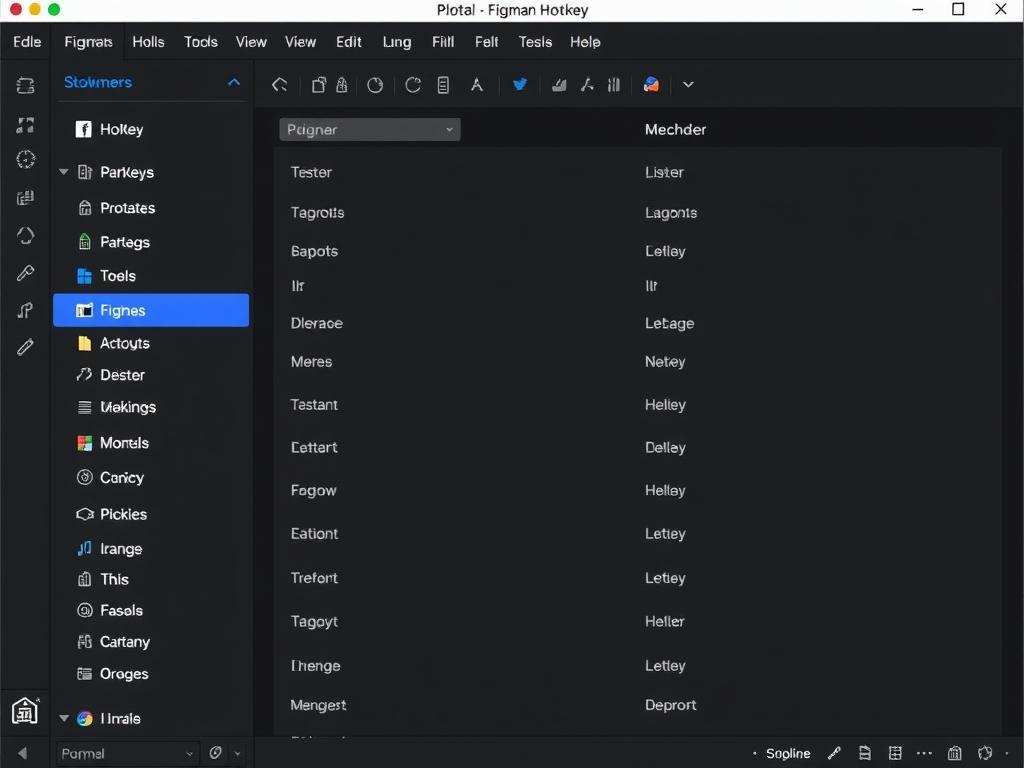Open the Help menu
This screenshot has width=1024, height=768.
(585, 42)
